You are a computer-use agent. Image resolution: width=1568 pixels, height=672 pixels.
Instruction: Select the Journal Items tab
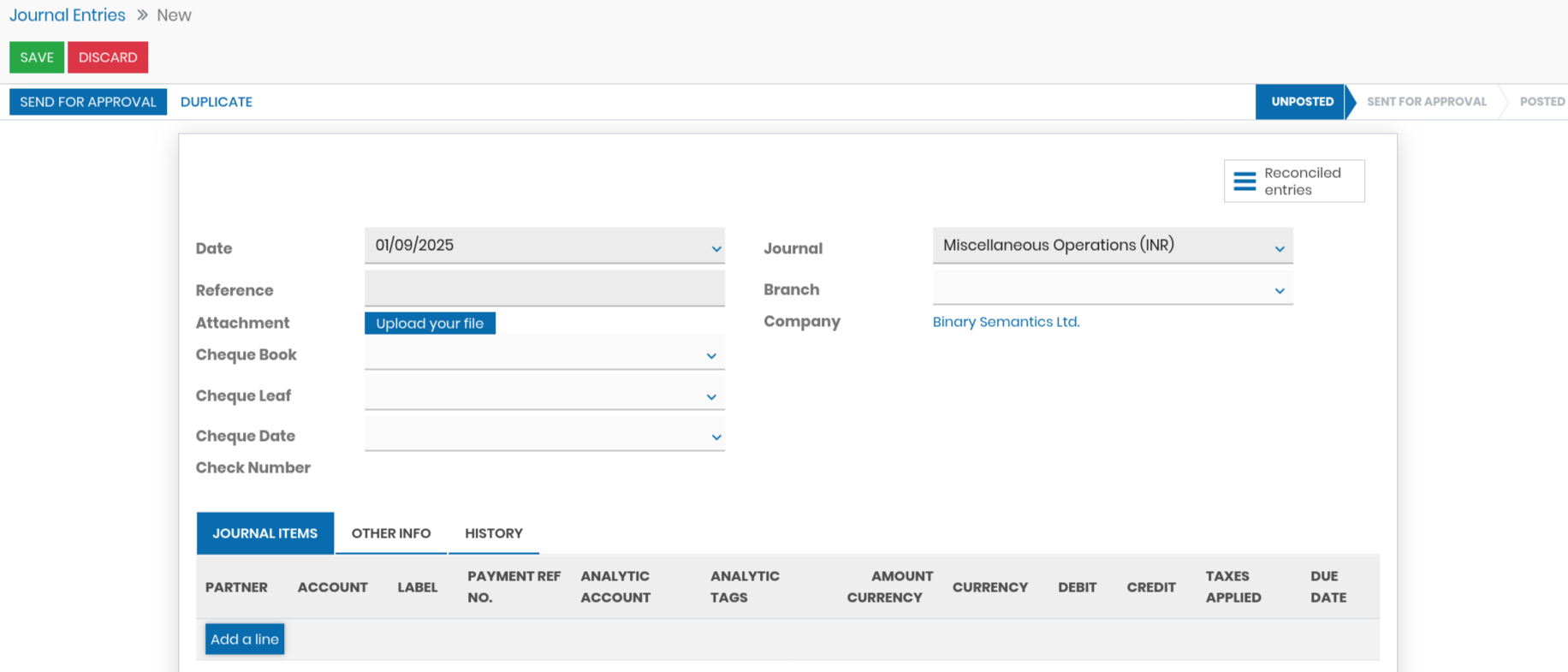pos(265,533)
